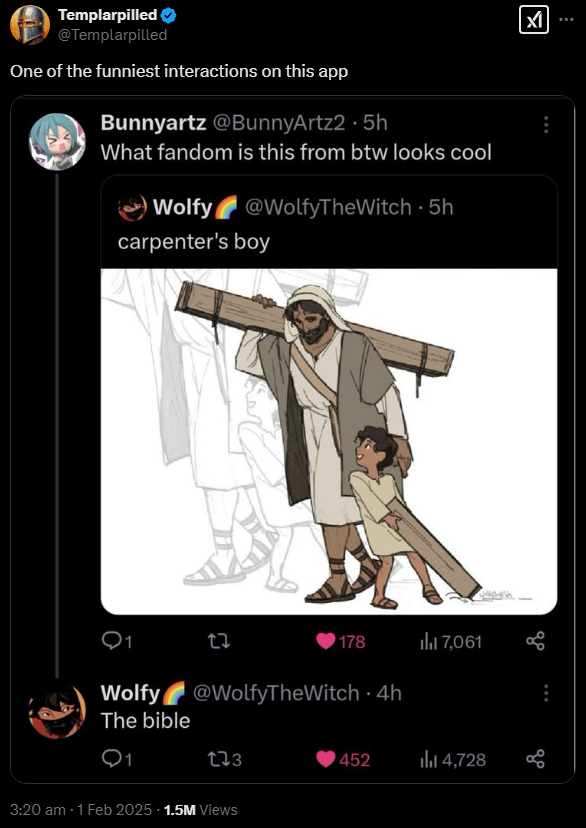This screenshot has height=828, width=586.
Task: Share Wolfy's "The bible" reply
Action: tap(535, 759)
